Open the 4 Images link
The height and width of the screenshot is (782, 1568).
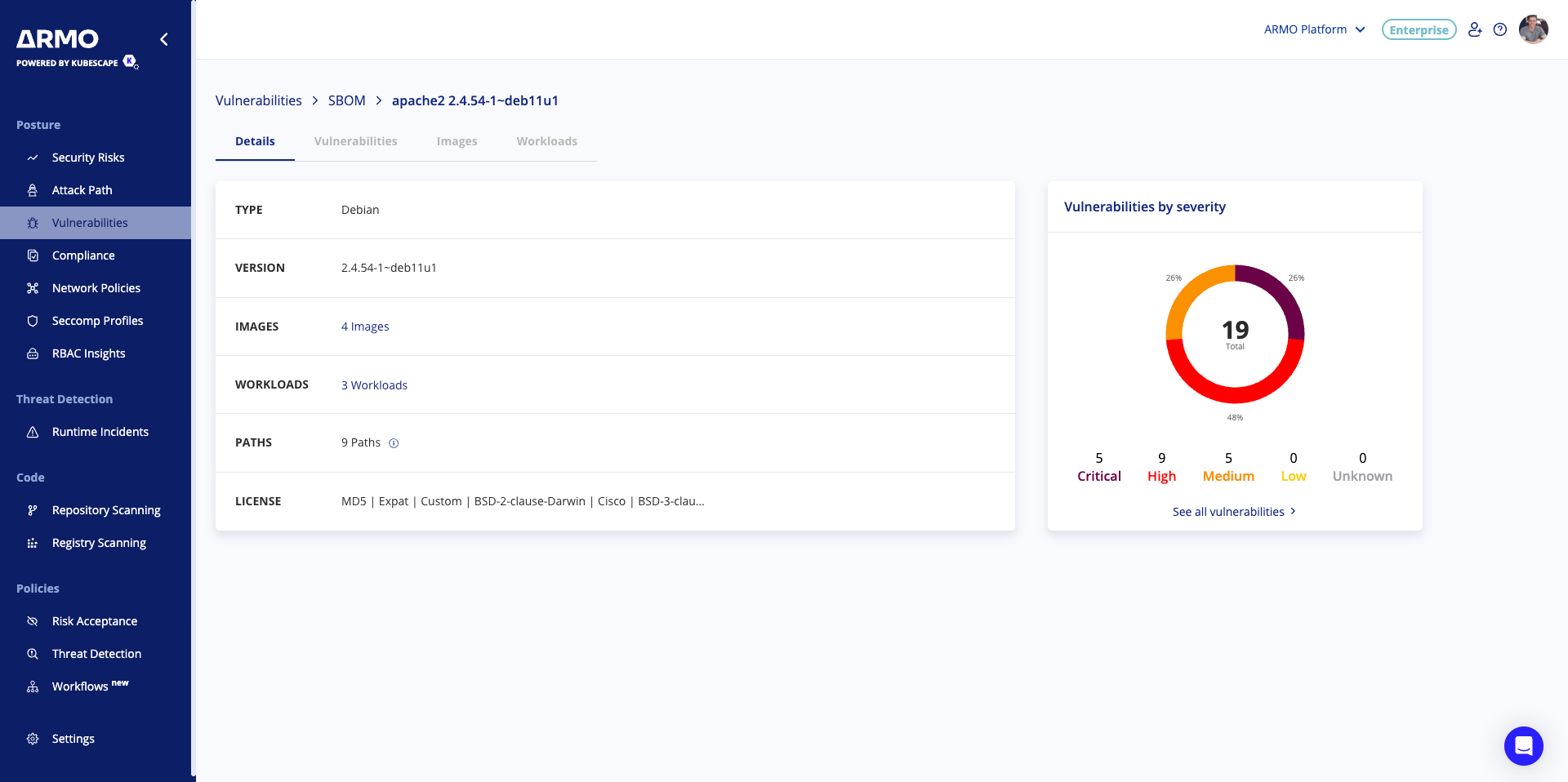pos(365,327)
